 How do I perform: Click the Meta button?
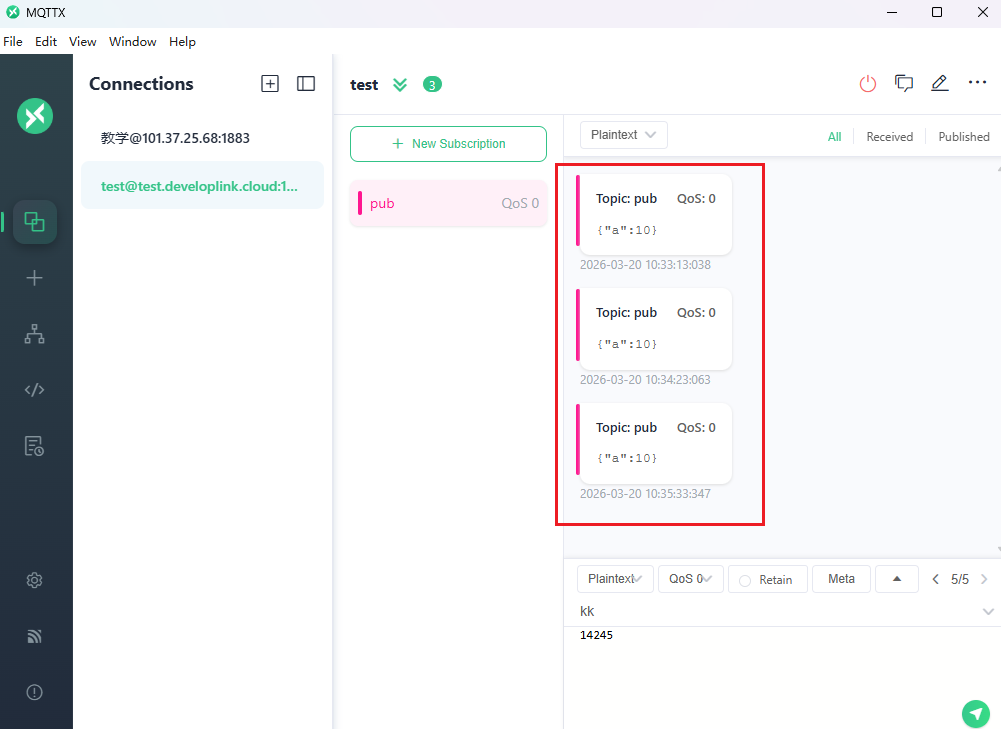click(x=841, y=579)
